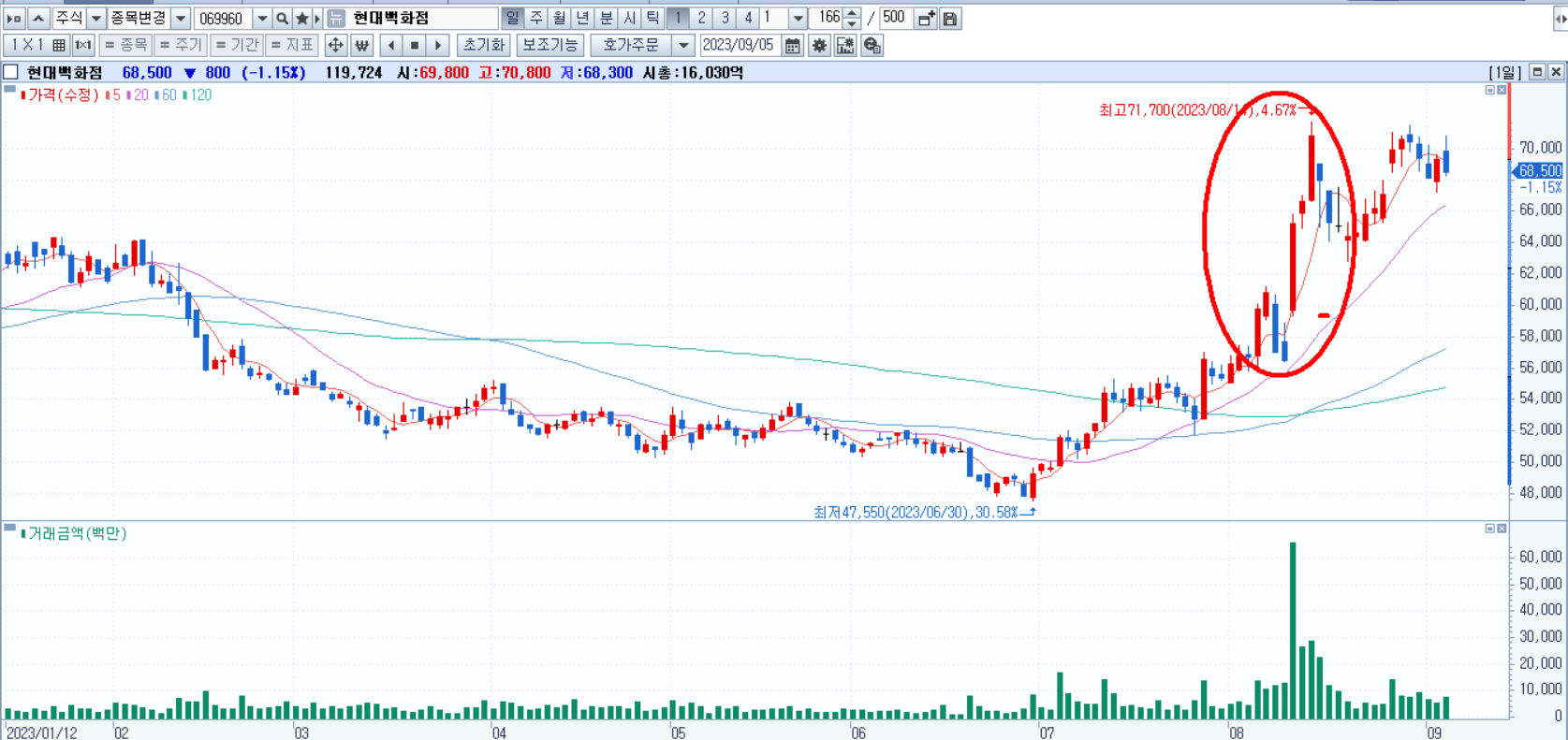Viewport: 1568px width, 740px height.
Task: Click 호가주문 button
Action: coord(632,45)
